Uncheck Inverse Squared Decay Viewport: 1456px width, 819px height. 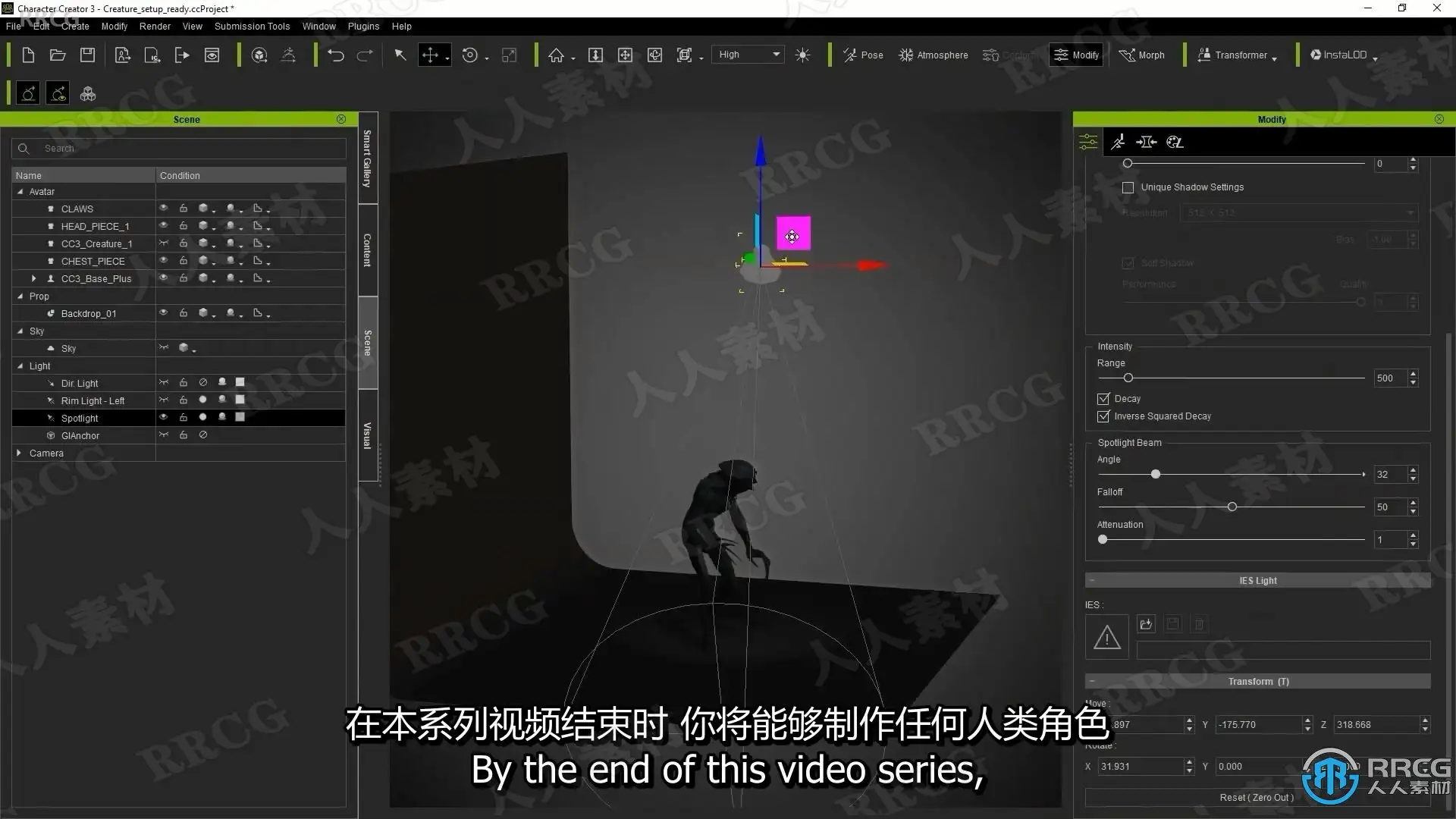[x=1103, y=416]
